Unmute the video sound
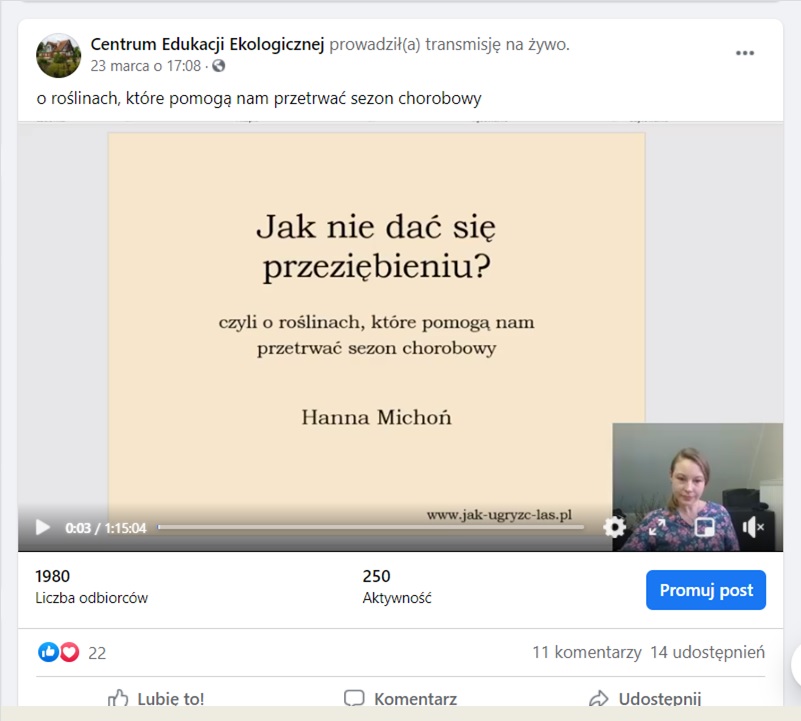Screen dimensions: 801x721 [753, 527]
